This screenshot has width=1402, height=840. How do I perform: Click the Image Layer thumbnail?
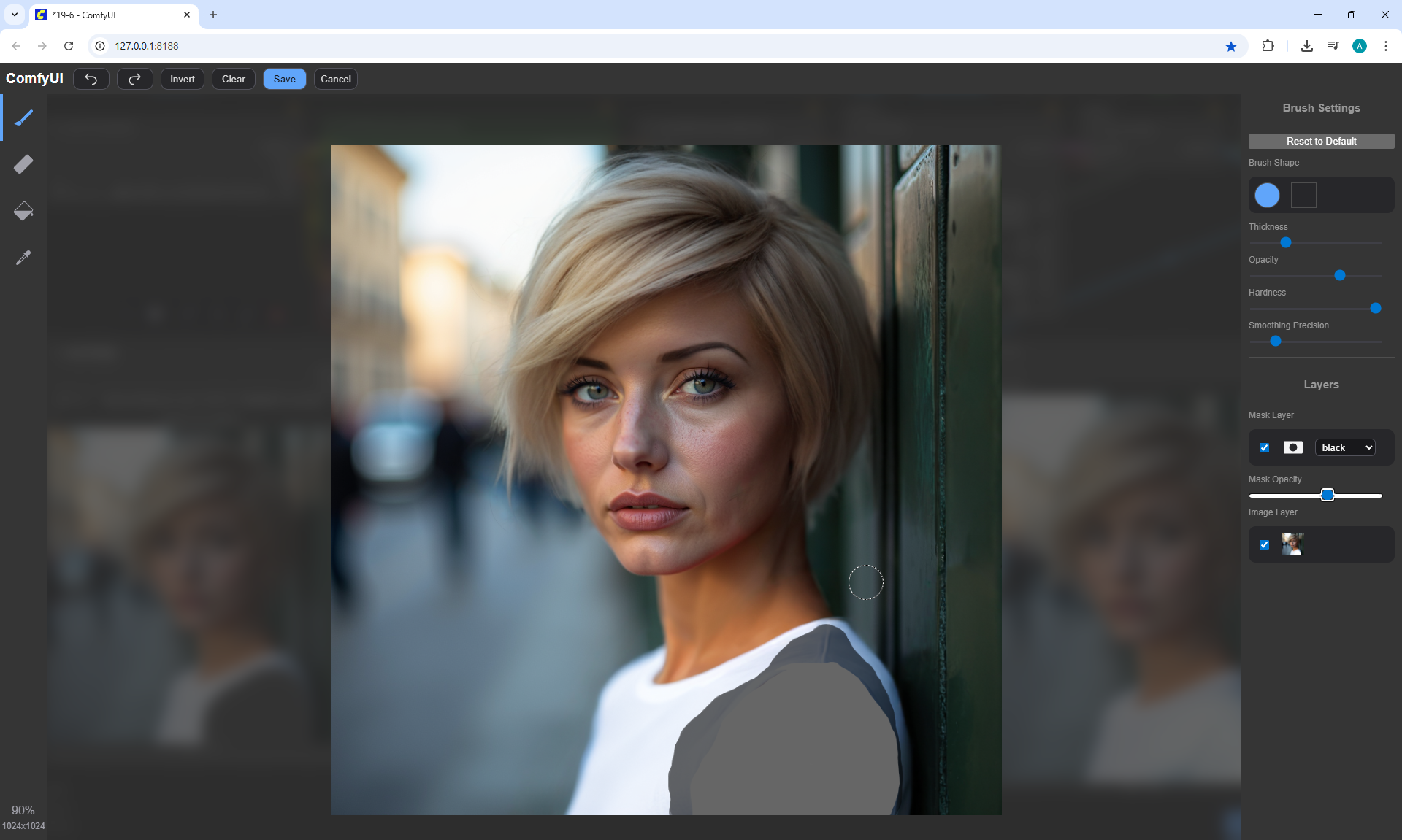click(x=1292, y=544)
